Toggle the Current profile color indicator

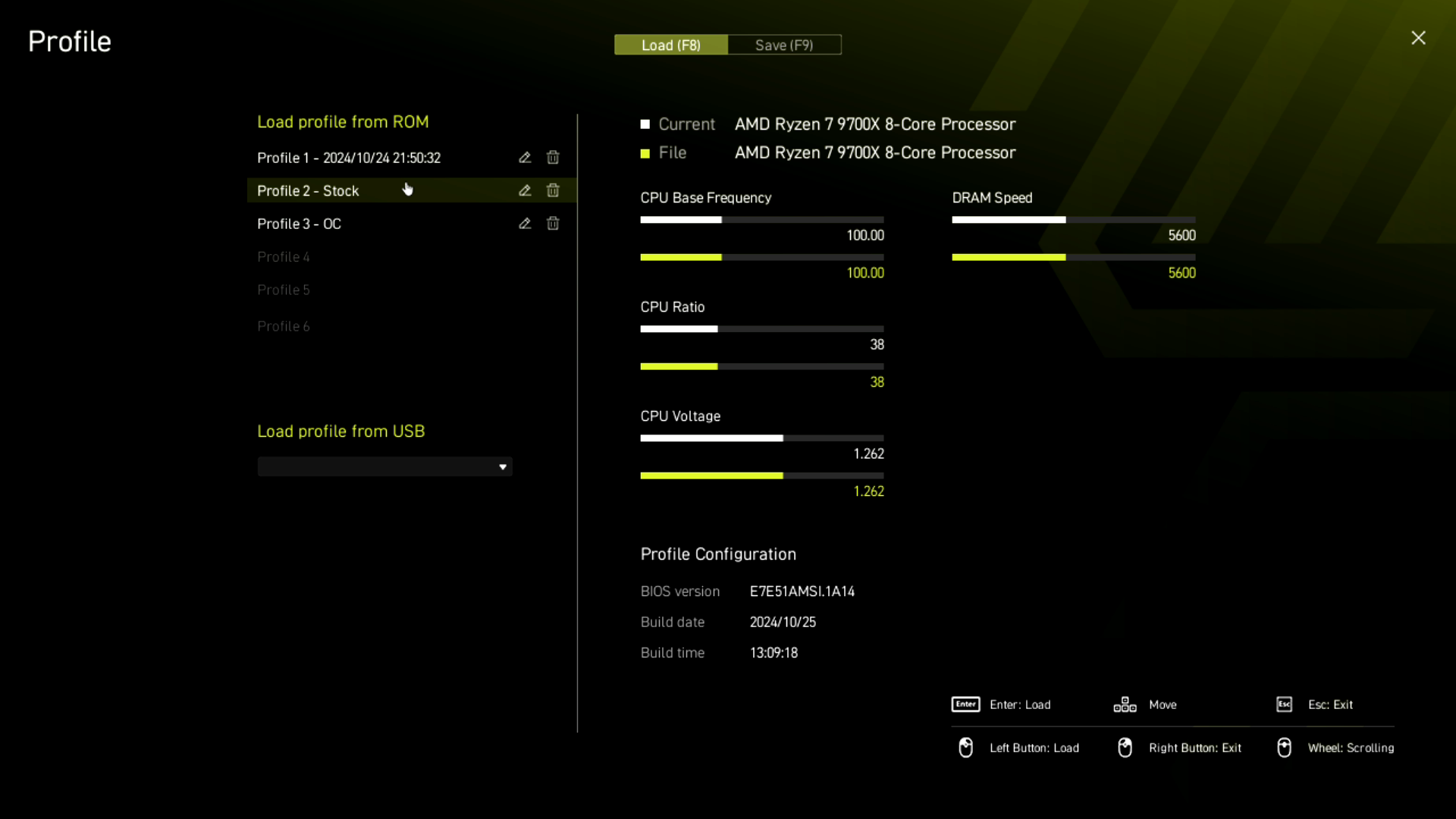point(645,124)
